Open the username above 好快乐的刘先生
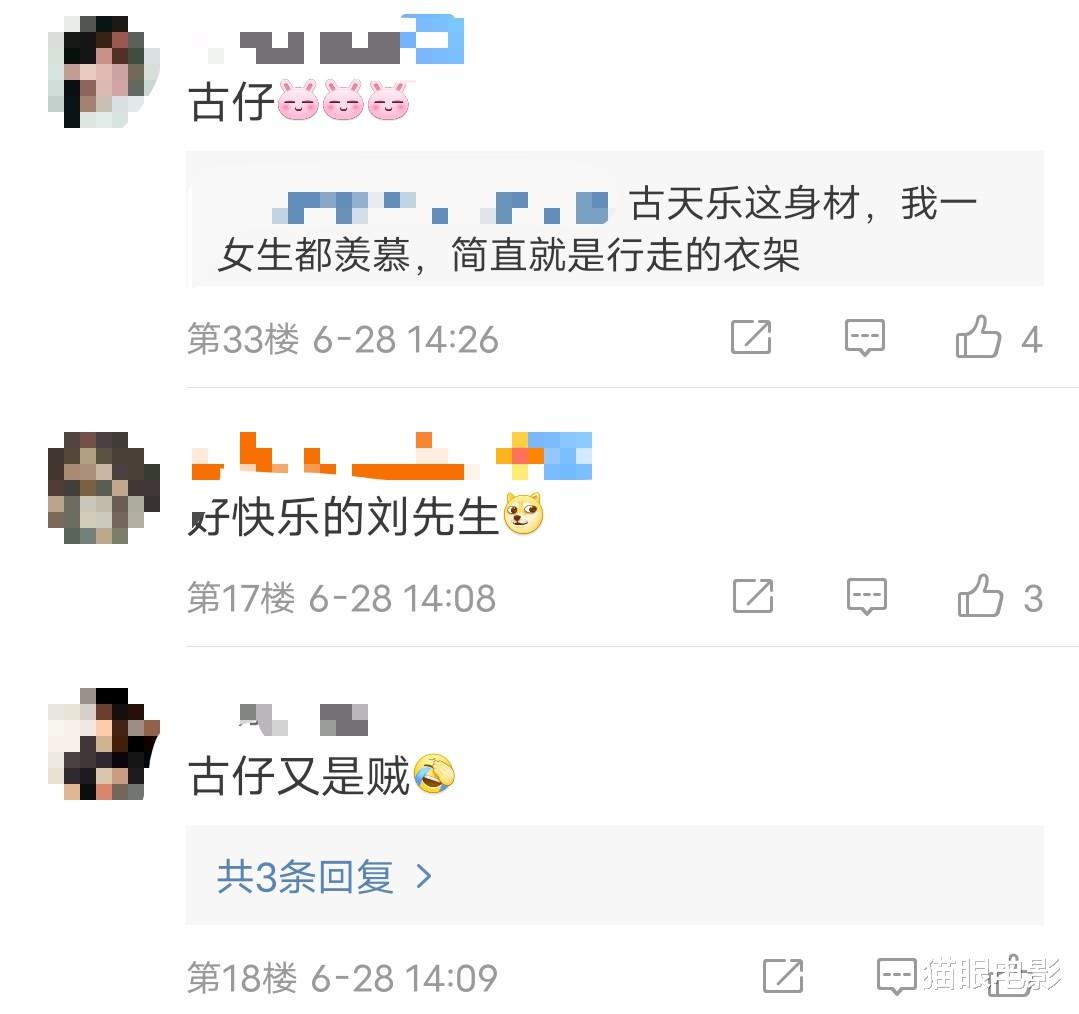The width and height of the screenshot is (1079, 1014). pyautogui.click(x=391, y=455)
